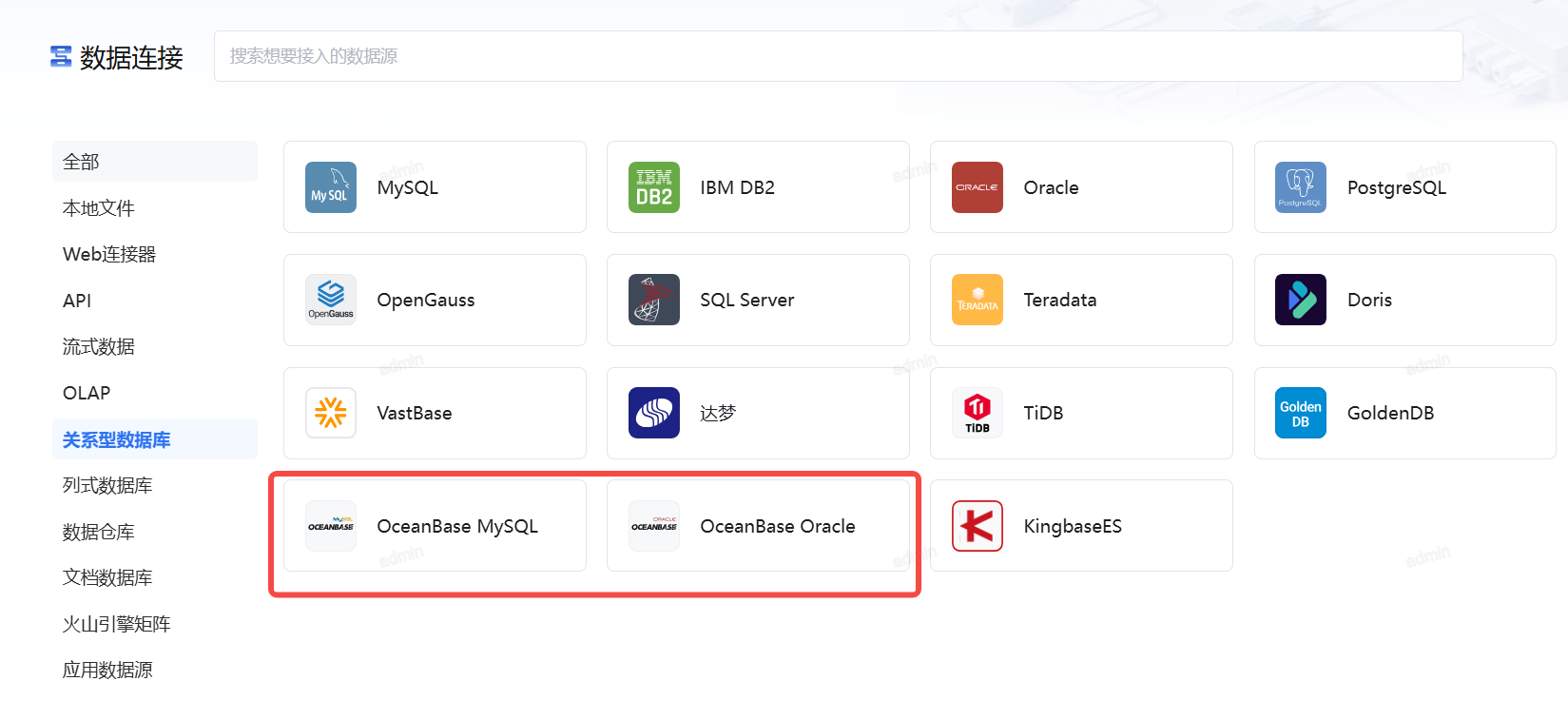Click the KingbaseES red K icon
The image size is (1568, 720).
(x=978, y=526)
